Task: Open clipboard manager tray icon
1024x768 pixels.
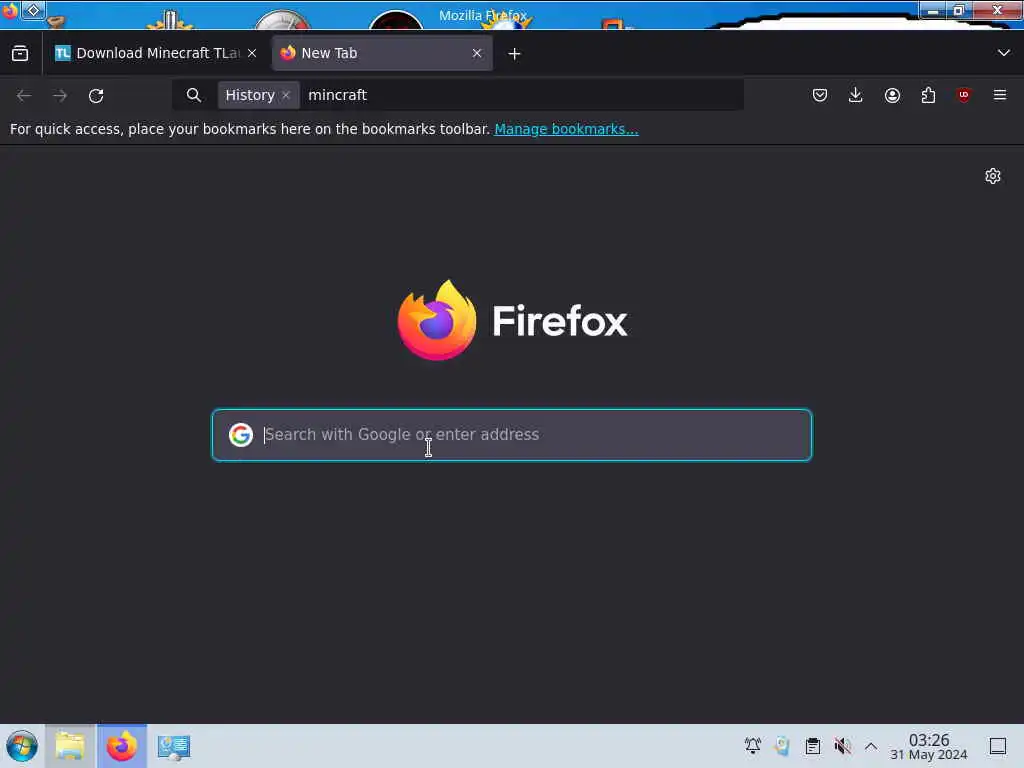Action: (812, 746)
